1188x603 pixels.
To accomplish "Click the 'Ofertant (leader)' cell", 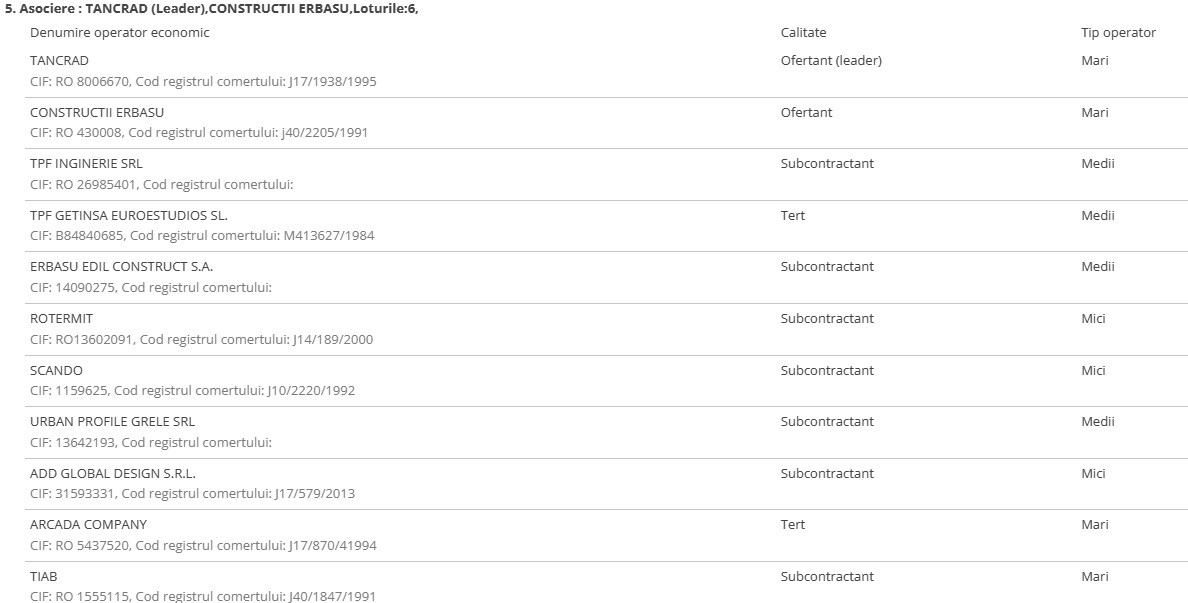I will click(831, 61).
